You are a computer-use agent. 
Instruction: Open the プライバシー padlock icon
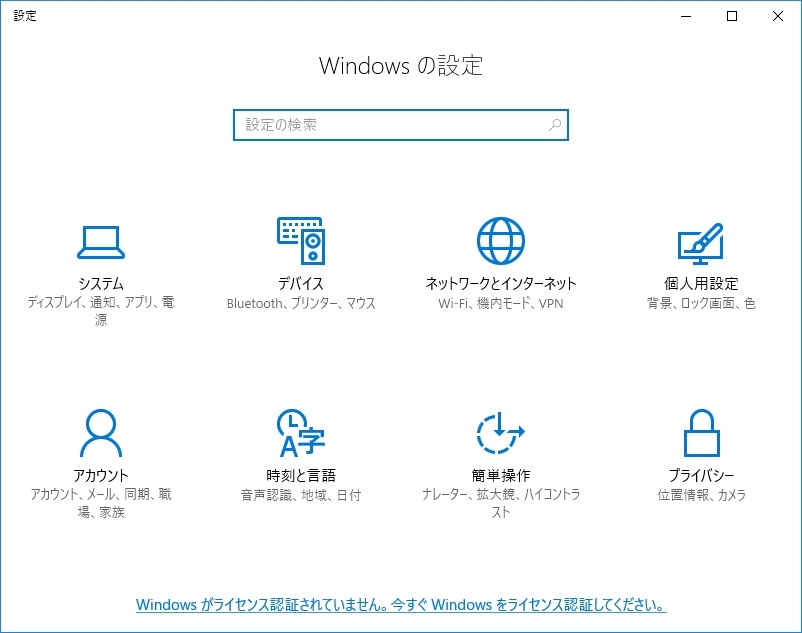click(701, 433)
